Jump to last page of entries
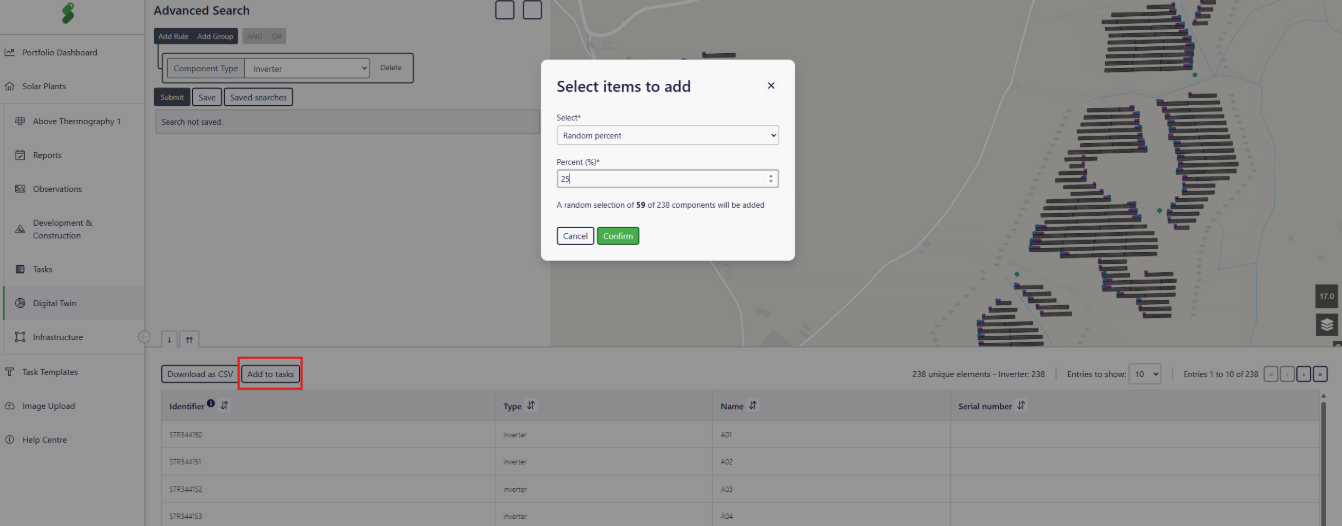Viewport: 1342px width, 526px height. (1320, 374)
